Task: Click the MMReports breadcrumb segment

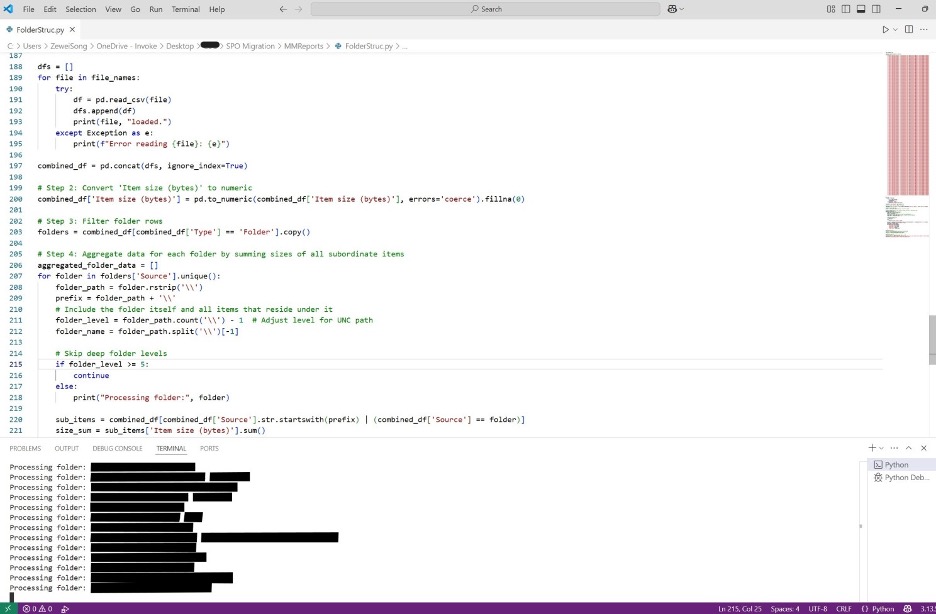Action: tap(303, 46)
